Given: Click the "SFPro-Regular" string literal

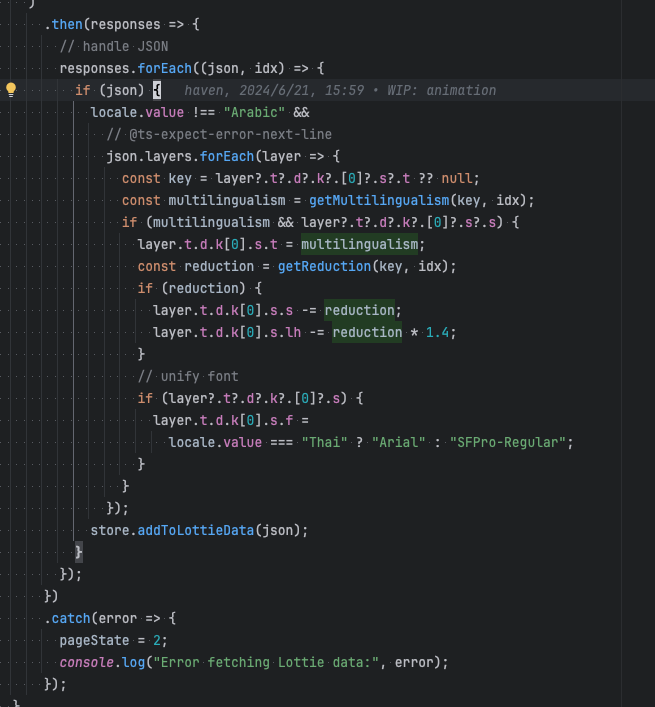Looking at the screenshot, I should click(508, 442).
